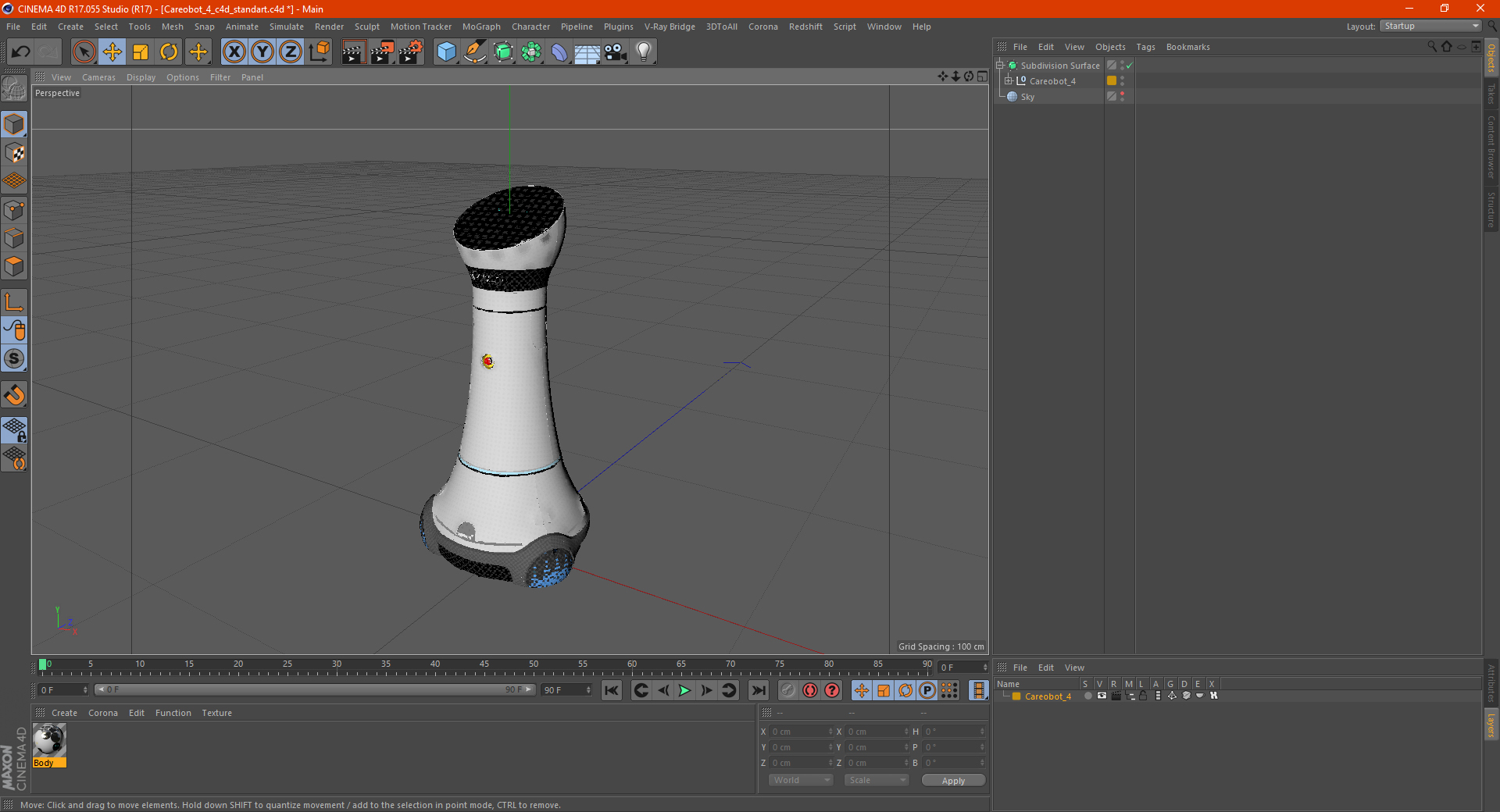Toggle the X axis lock
Image resolution: width=1500 pixels, height=812 pixels.
pos(234,52)
